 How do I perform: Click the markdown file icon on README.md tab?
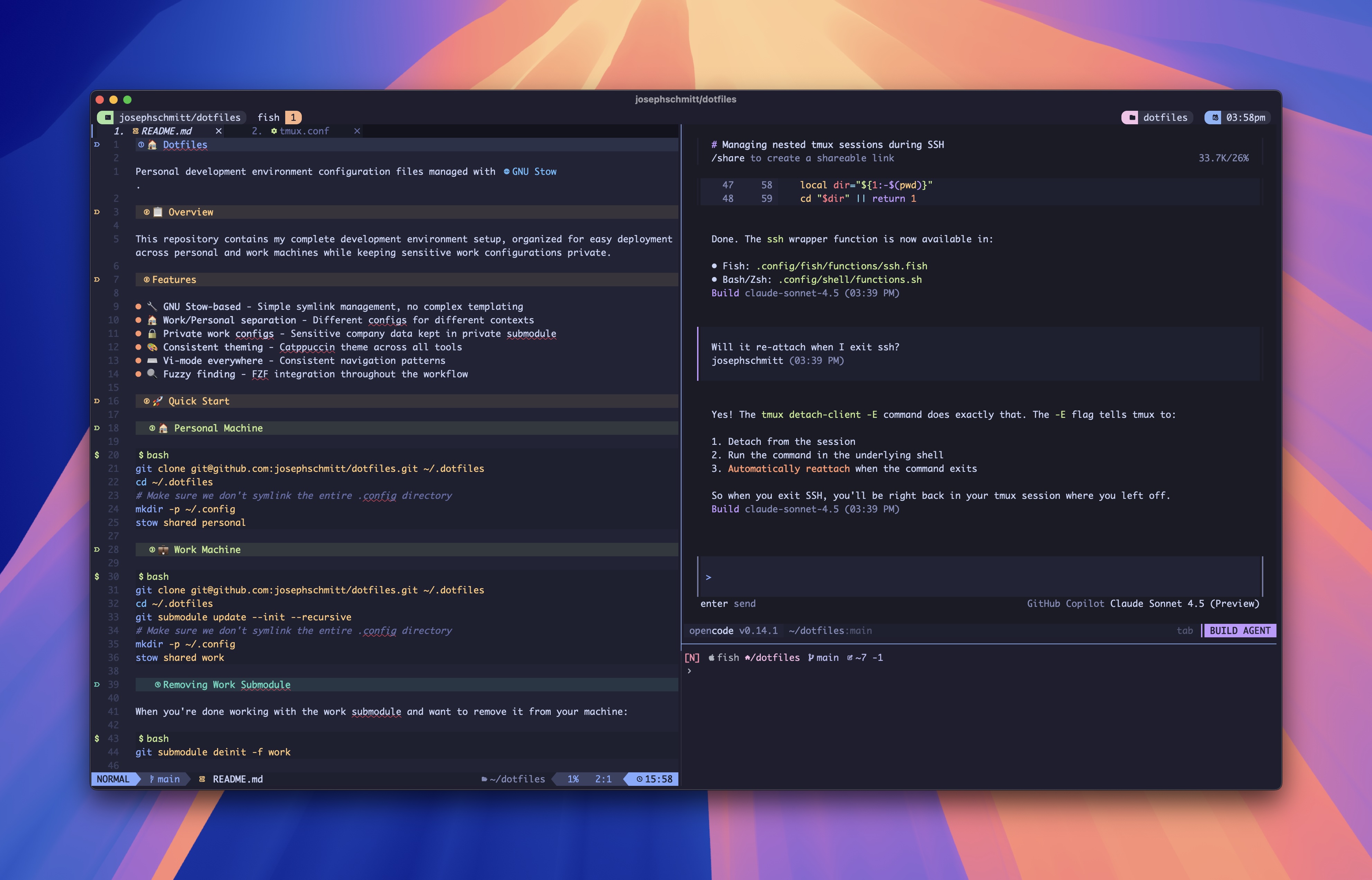point(136,131)
